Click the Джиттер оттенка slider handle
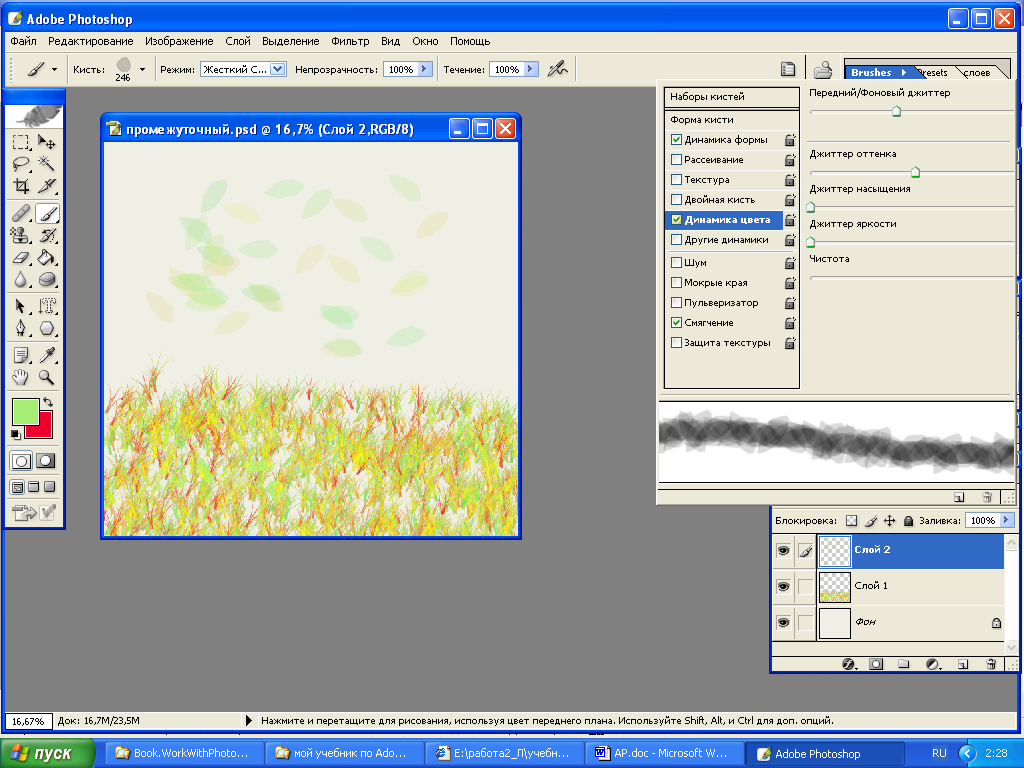The width and height of the screenshot is (1024, 768). [915, 173]
